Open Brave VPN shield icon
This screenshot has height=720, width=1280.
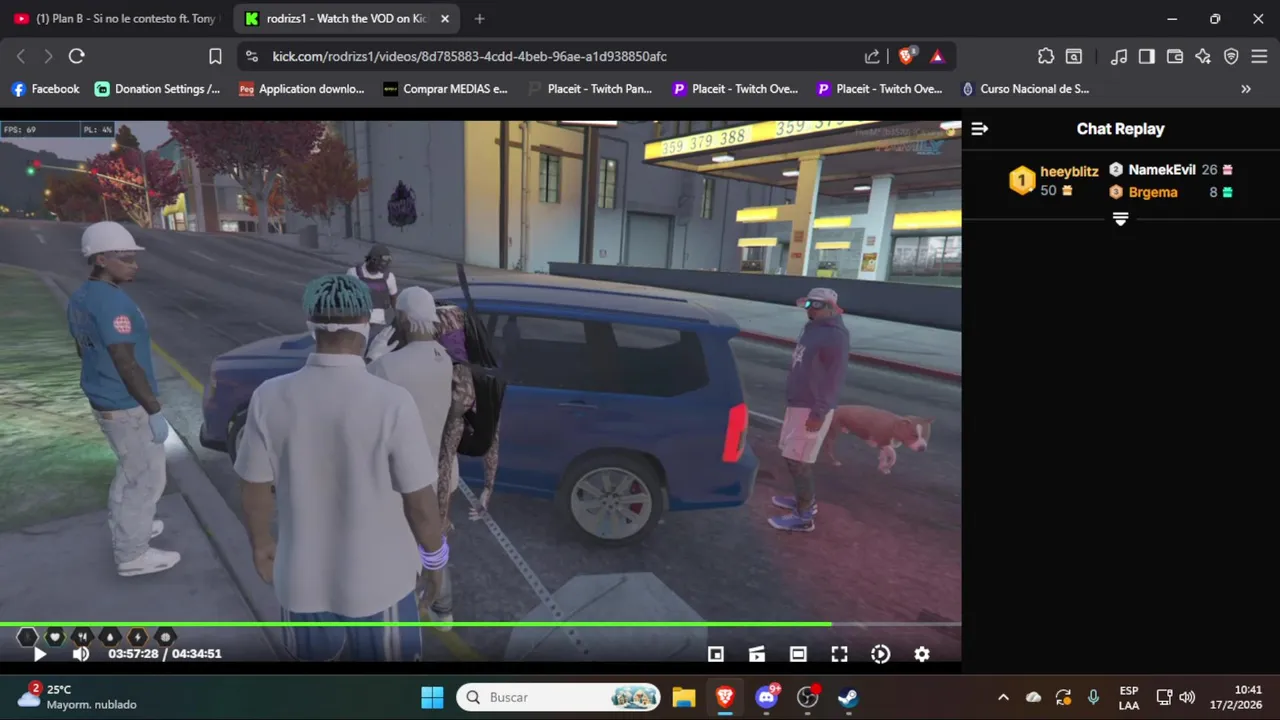pos(1231,57)
